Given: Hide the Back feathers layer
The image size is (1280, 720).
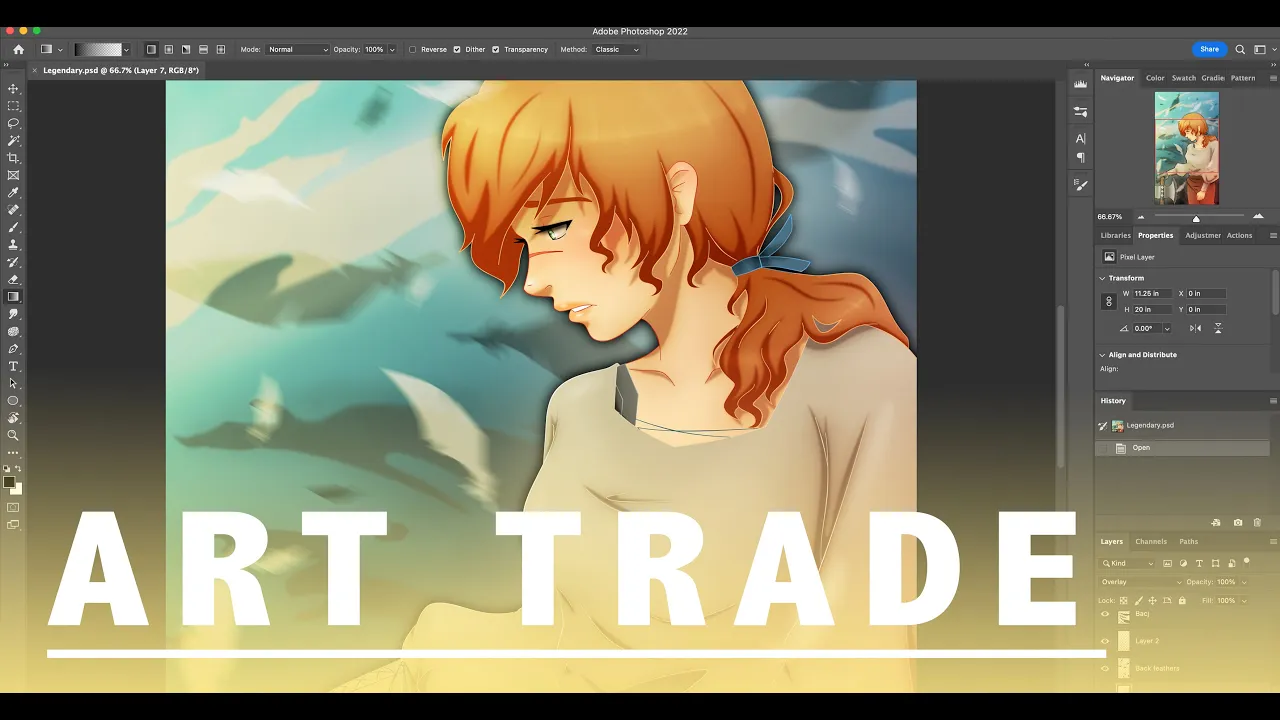Looking at the screenshot, I should (x=1105, y=668).
